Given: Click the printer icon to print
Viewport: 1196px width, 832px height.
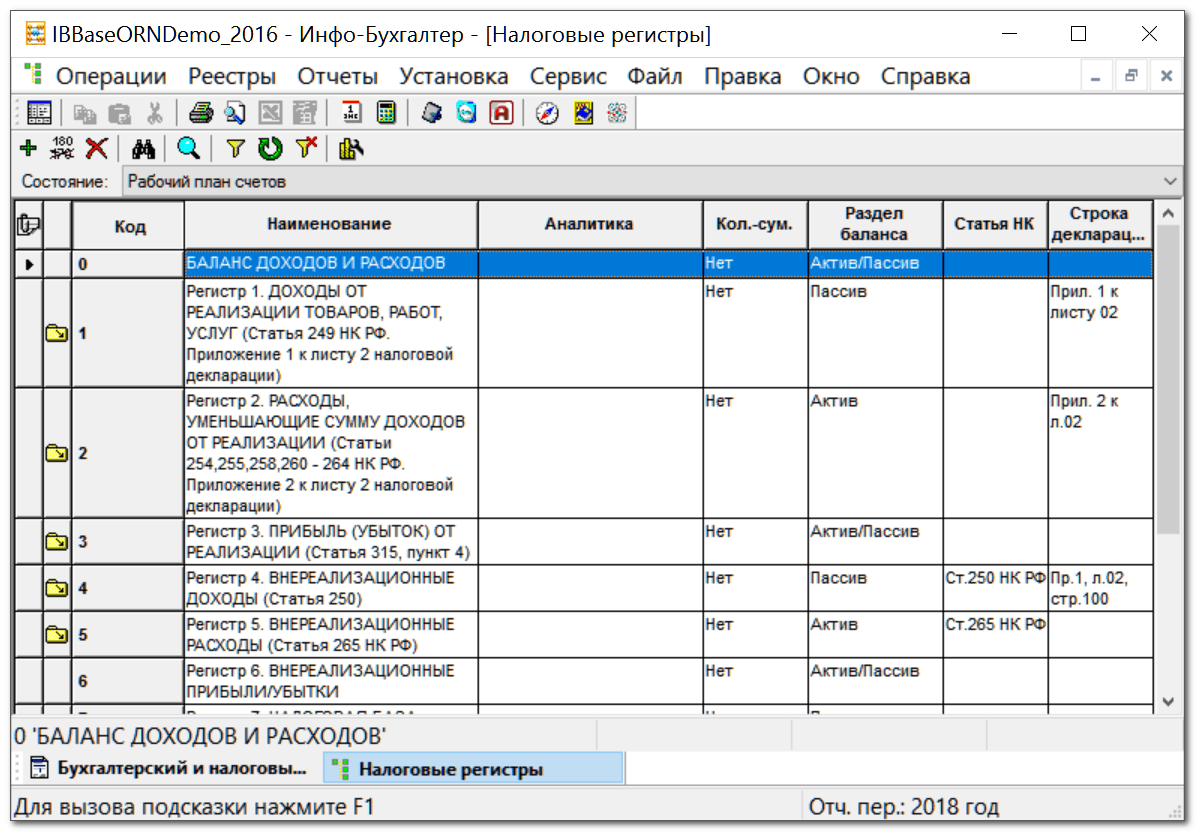Looking at the screenshot, I should [x=201, y=113].
